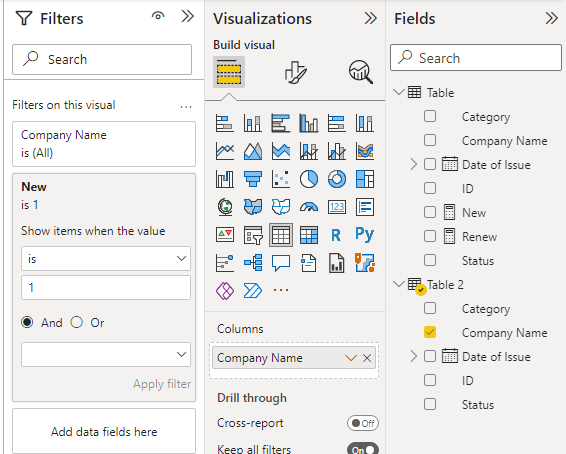The image size is (566, 454).
Task: Select the pie chart visual
Action: click(x=309, y=179)
